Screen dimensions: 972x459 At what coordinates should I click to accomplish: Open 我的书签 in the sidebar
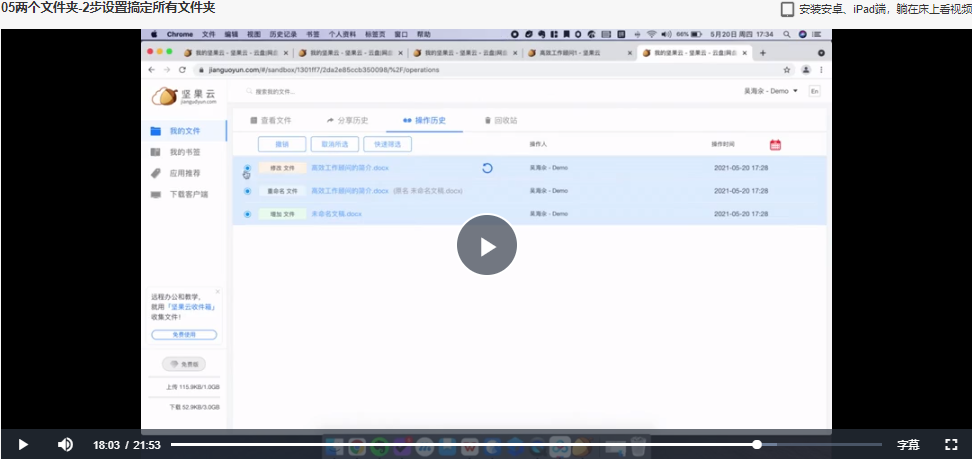(x=184, y=152)
